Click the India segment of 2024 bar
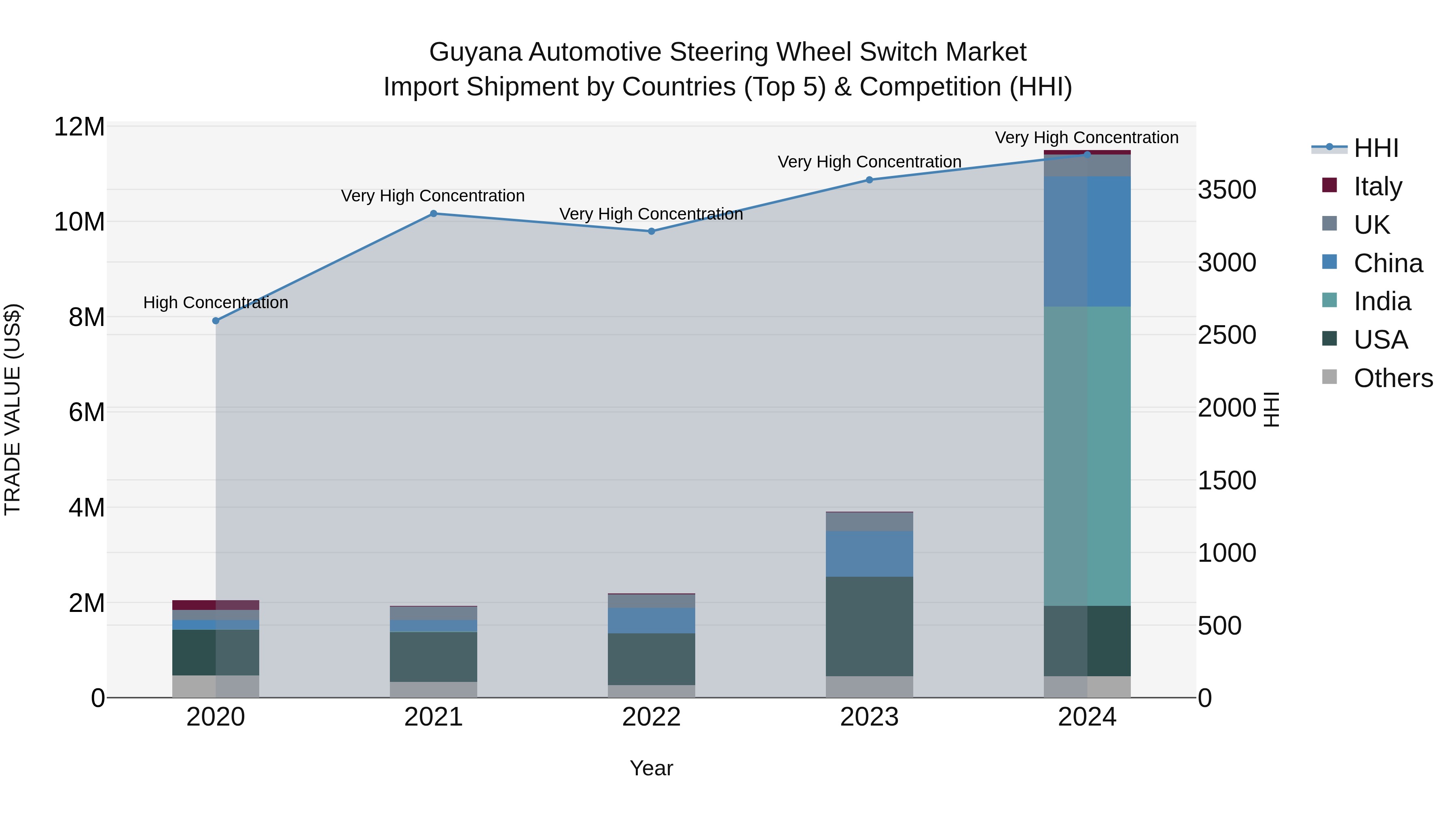Screen dimensions: 1456x819 (1087, 456)
